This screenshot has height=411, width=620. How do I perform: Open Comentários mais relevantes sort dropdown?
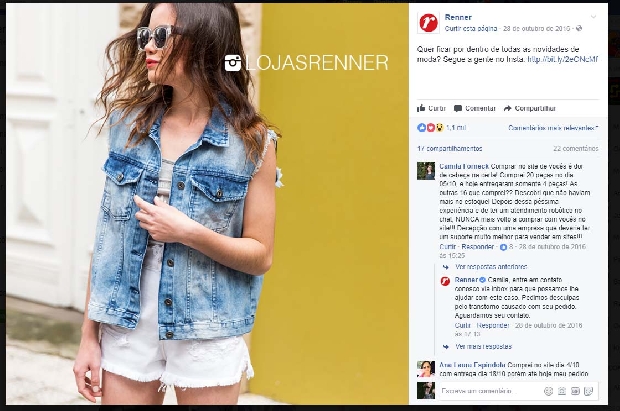553,128
